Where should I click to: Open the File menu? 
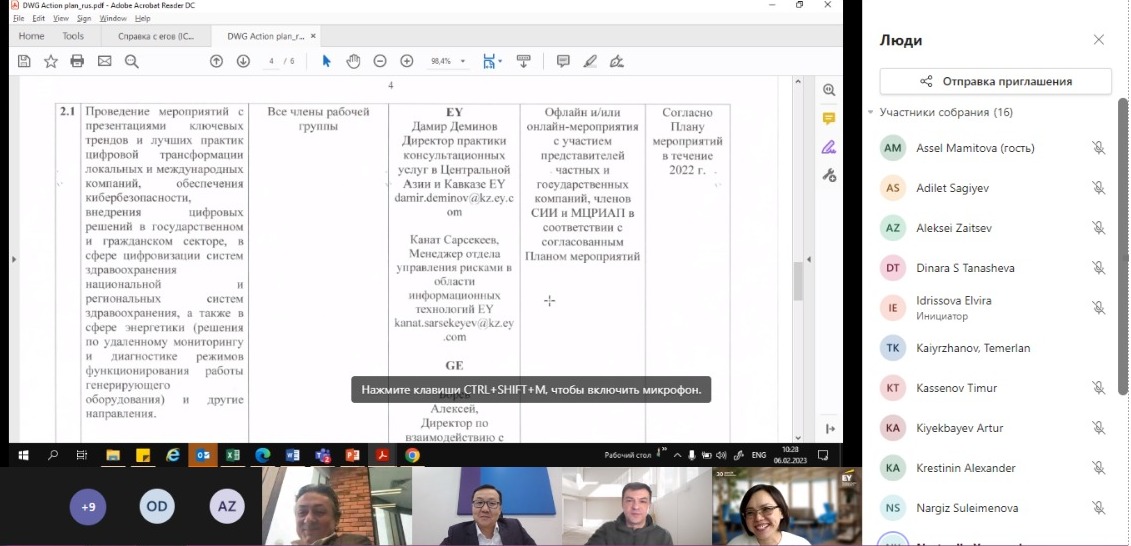19,18
